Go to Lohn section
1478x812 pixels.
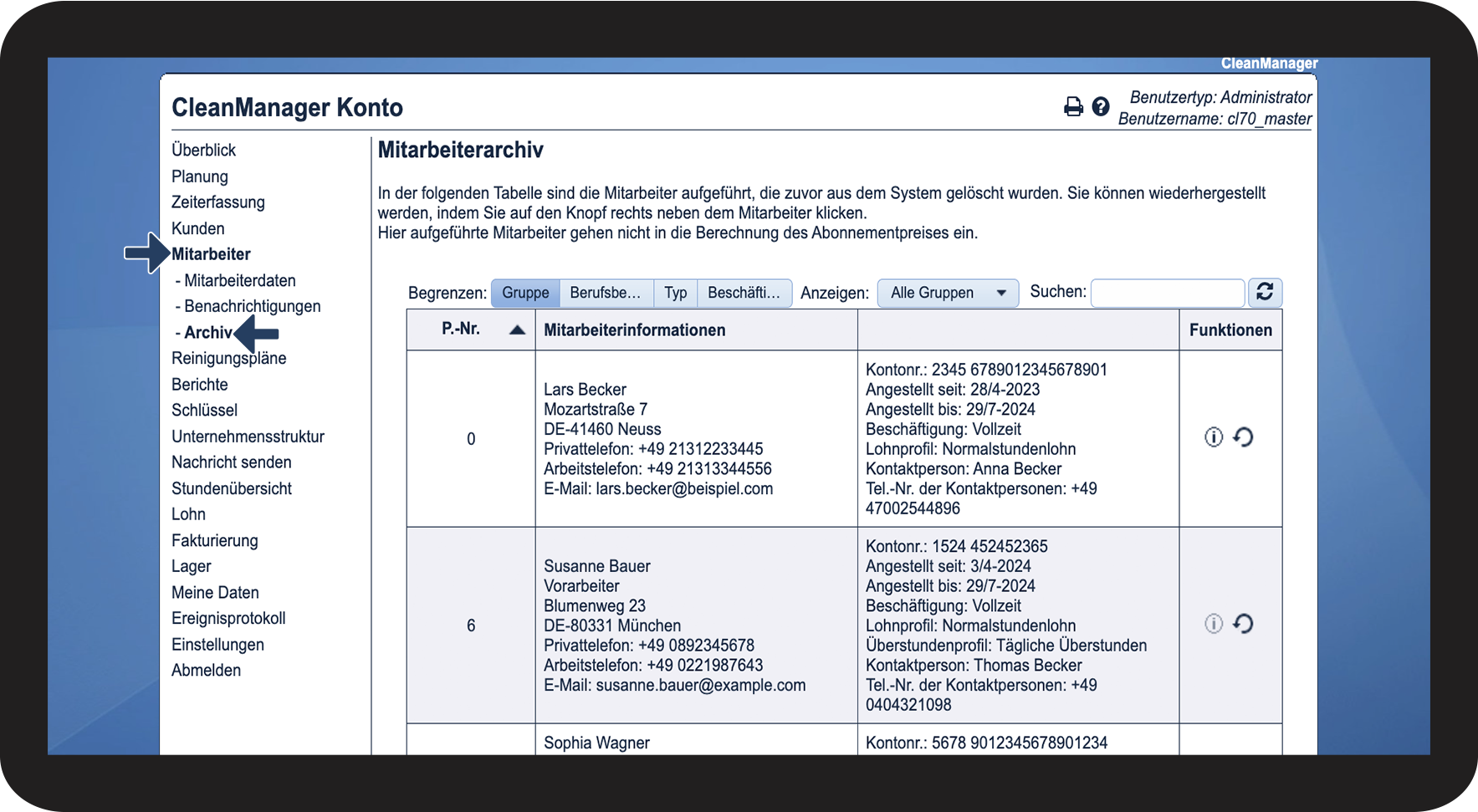[189, 514]
